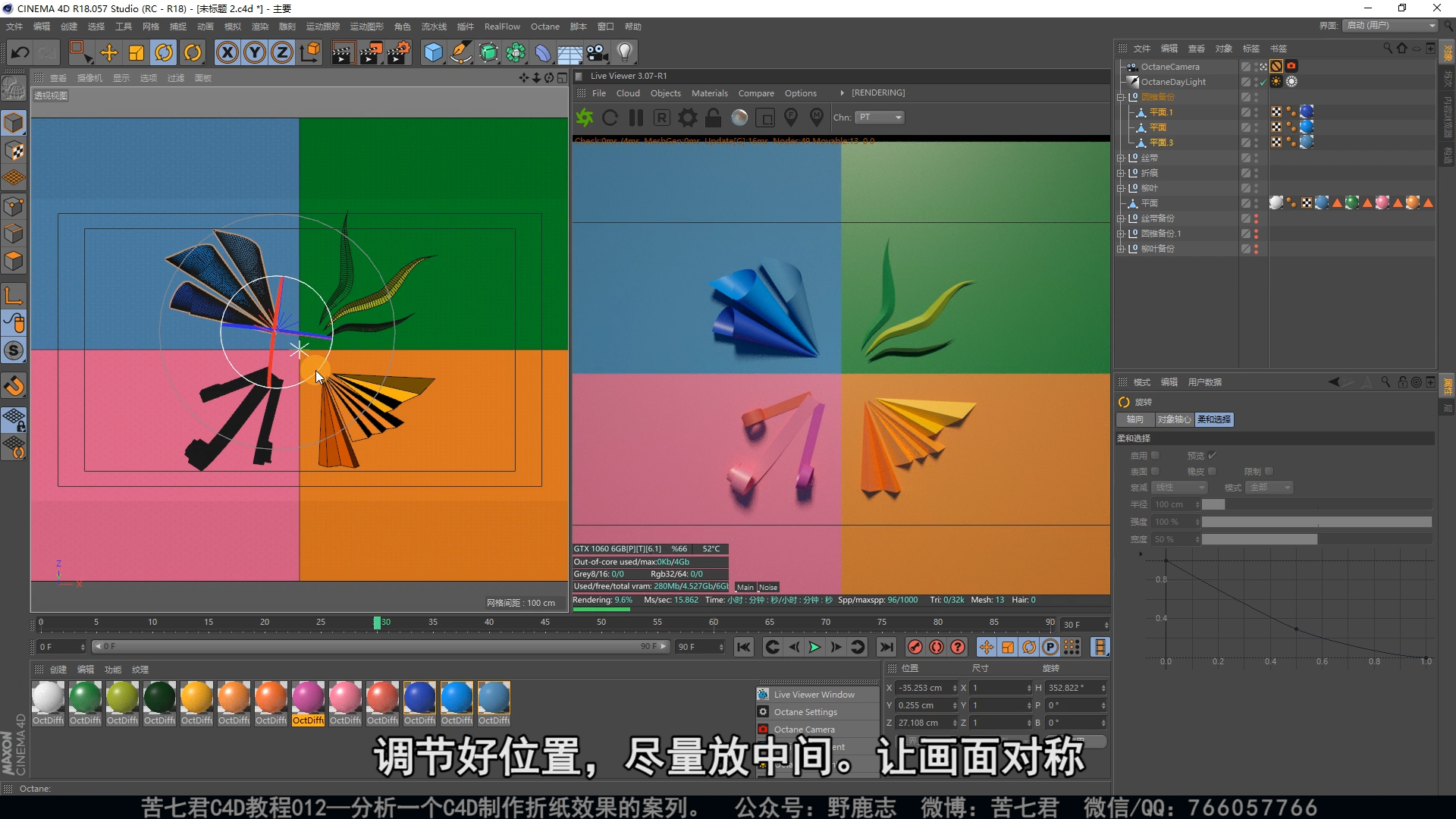Toggle the 表面 surface checkbox
This screenshot has height=819, width=1456.
click(x=1155, y=472)
